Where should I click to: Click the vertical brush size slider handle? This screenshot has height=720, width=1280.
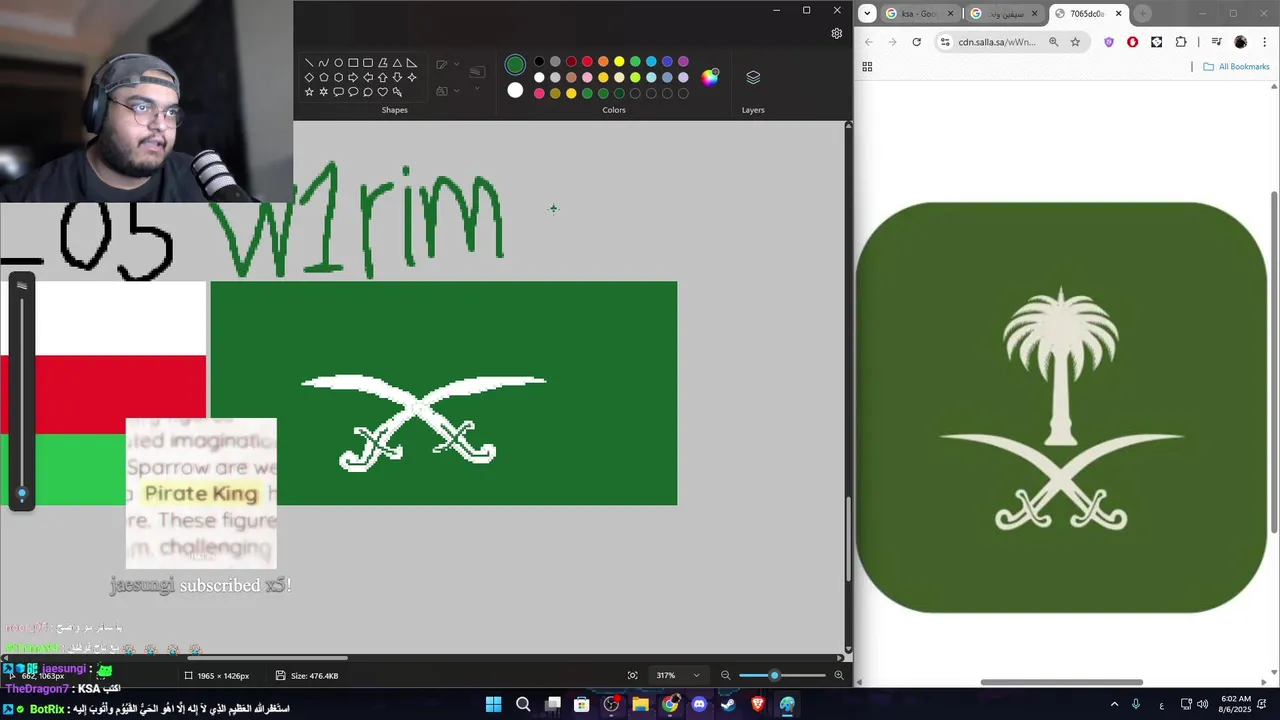tap(22, 493)
